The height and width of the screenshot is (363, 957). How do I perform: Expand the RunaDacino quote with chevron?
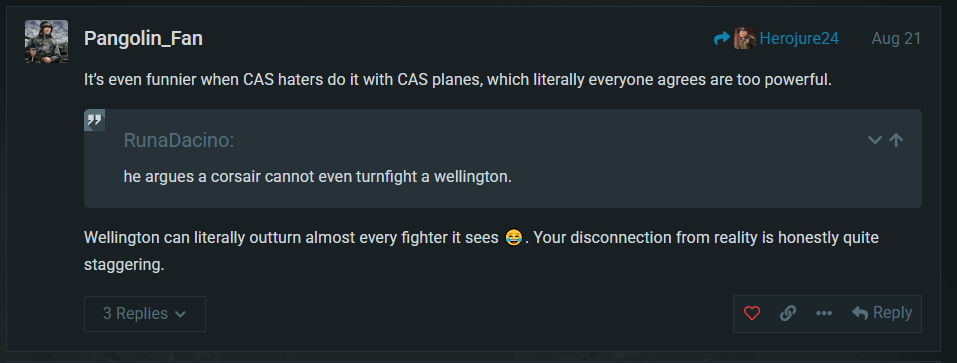(x=875, y=140)
